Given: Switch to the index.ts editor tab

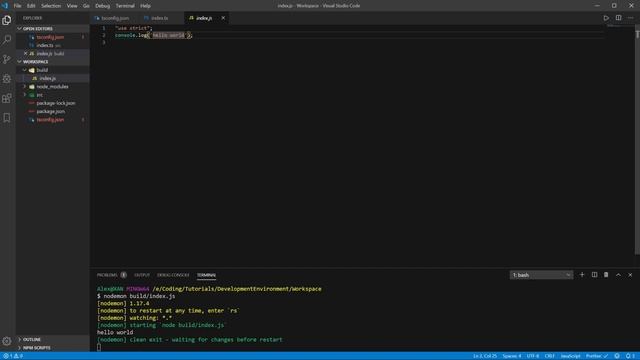Looking at the screenshot, I should pyautogui.click(x=159, y=18).
